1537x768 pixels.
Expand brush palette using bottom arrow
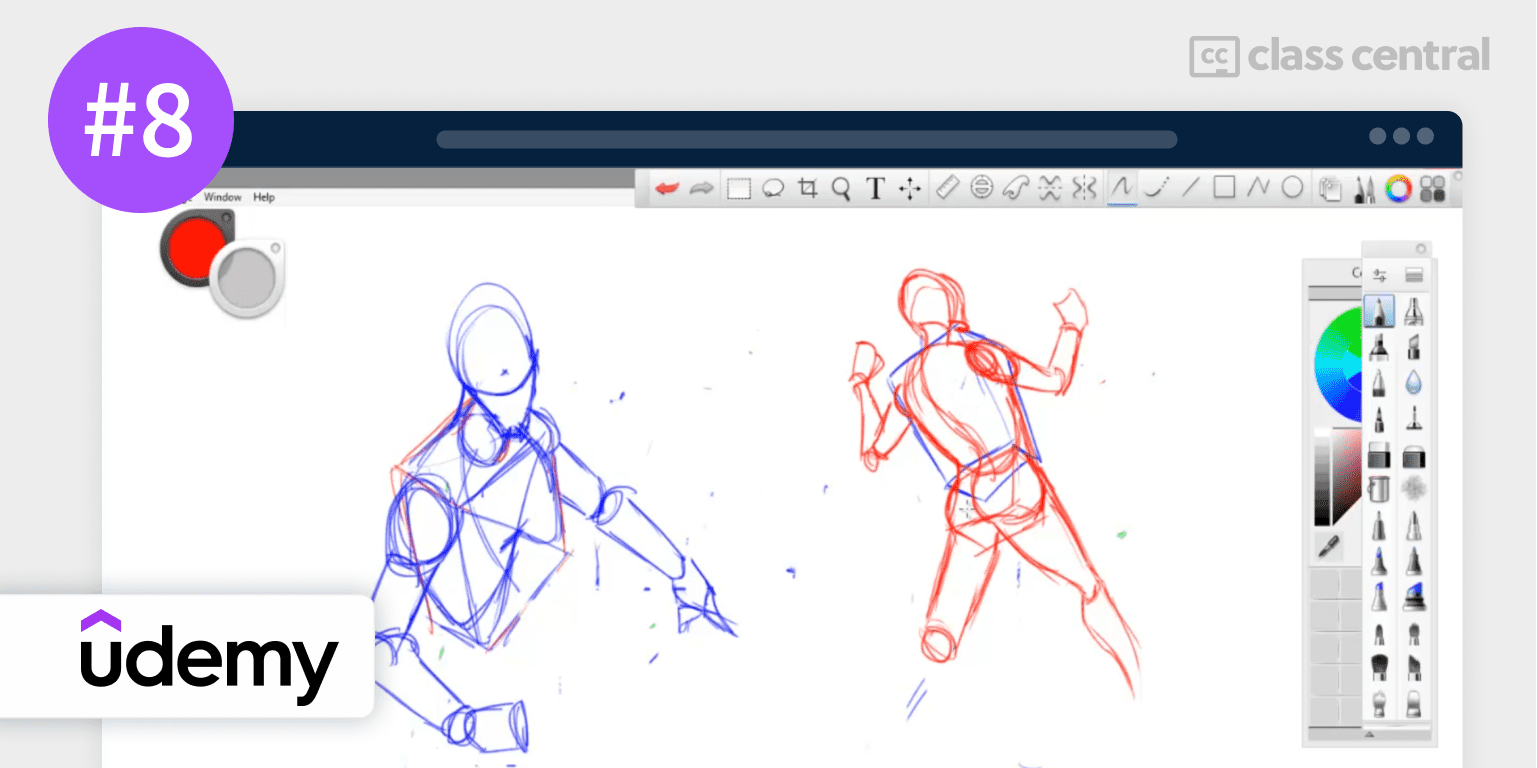click(x=1369, y=735)
